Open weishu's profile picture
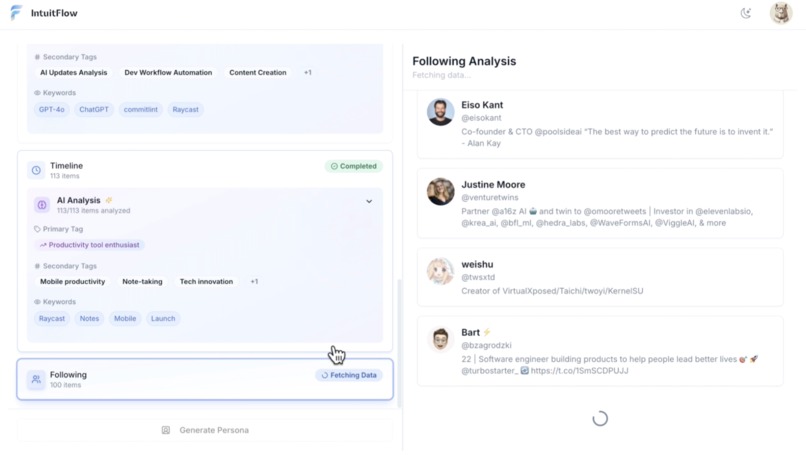Screen dimensions: 806x455 point(441,271)
